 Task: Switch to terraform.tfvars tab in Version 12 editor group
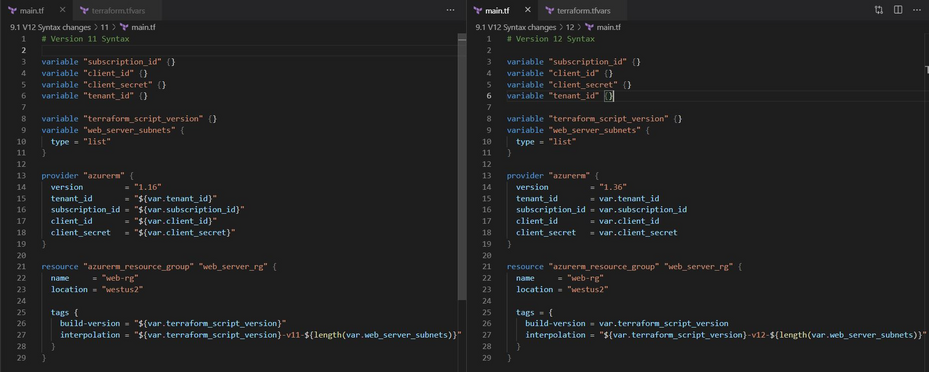click(581, 10)
